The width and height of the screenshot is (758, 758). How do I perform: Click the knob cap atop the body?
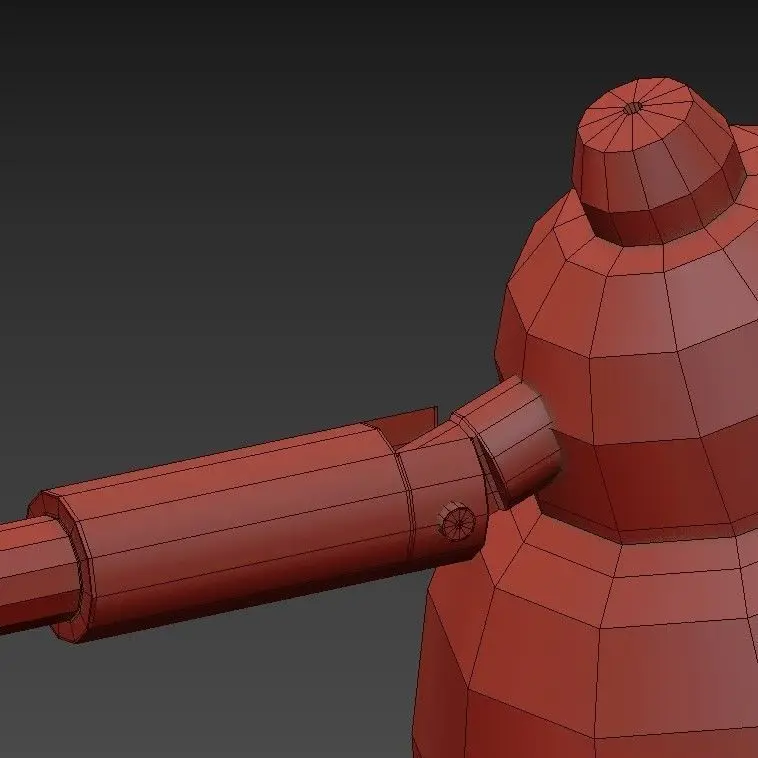point(658,161)
